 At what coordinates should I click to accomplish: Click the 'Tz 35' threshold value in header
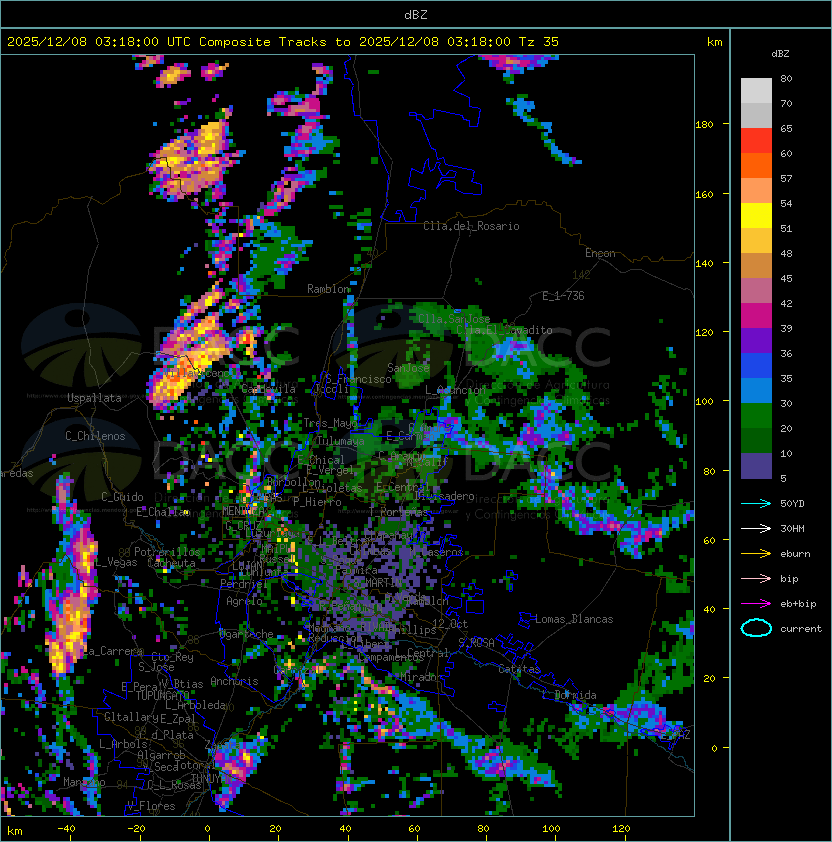coord(539,42)
